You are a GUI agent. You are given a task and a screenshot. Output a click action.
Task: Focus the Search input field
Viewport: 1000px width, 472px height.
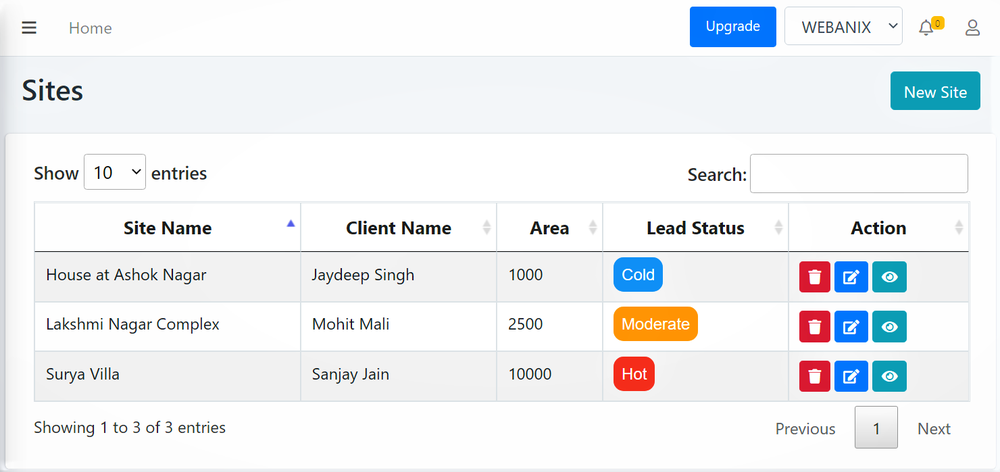(x=858, y=174)
